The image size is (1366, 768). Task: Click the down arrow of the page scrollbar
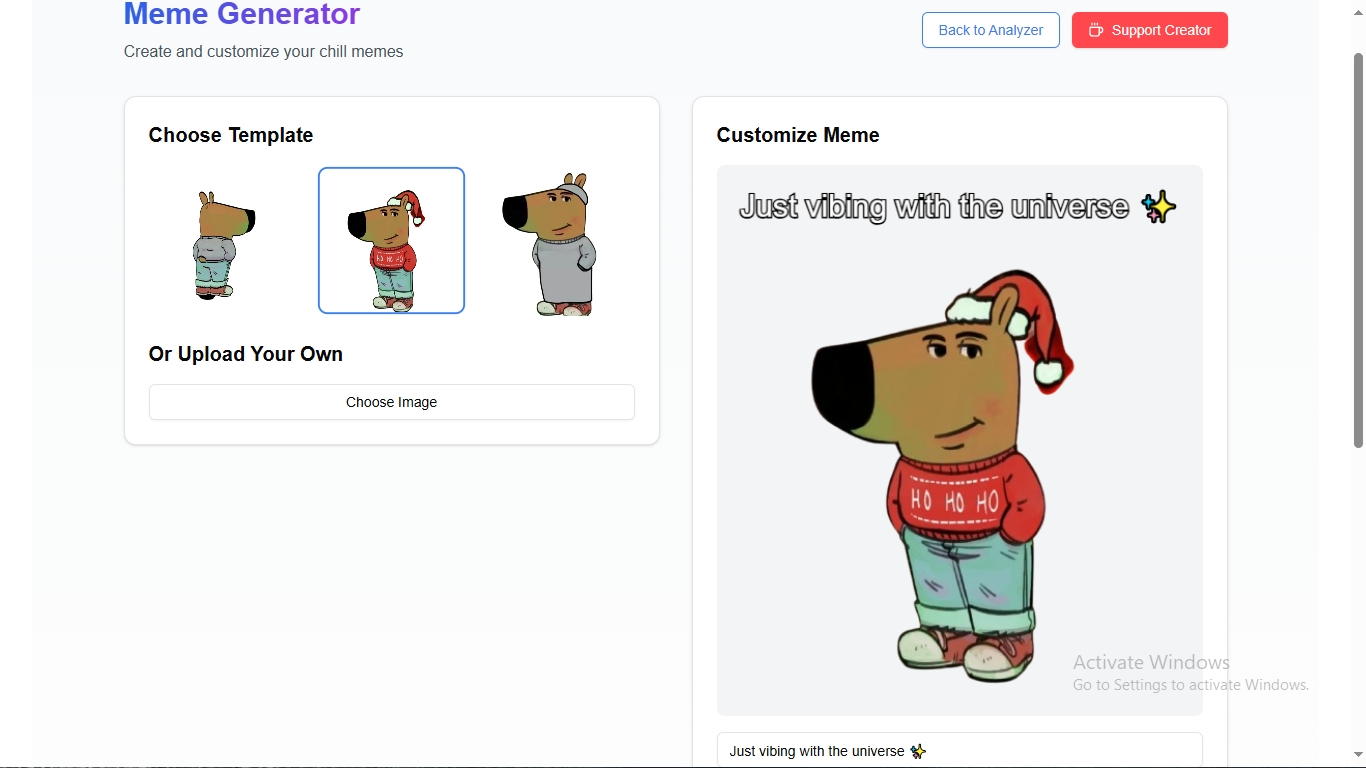click(x=1358, y=755)
